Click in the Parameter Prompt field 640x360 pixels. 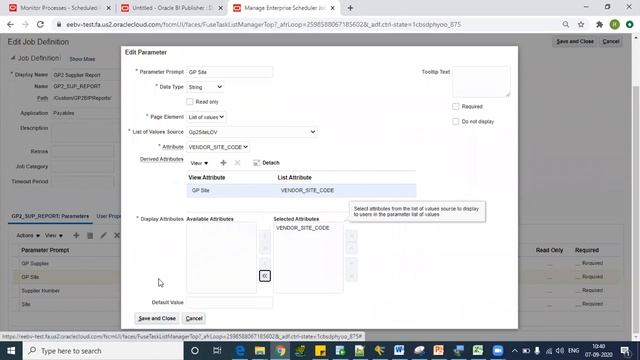(x=229, y=72)
